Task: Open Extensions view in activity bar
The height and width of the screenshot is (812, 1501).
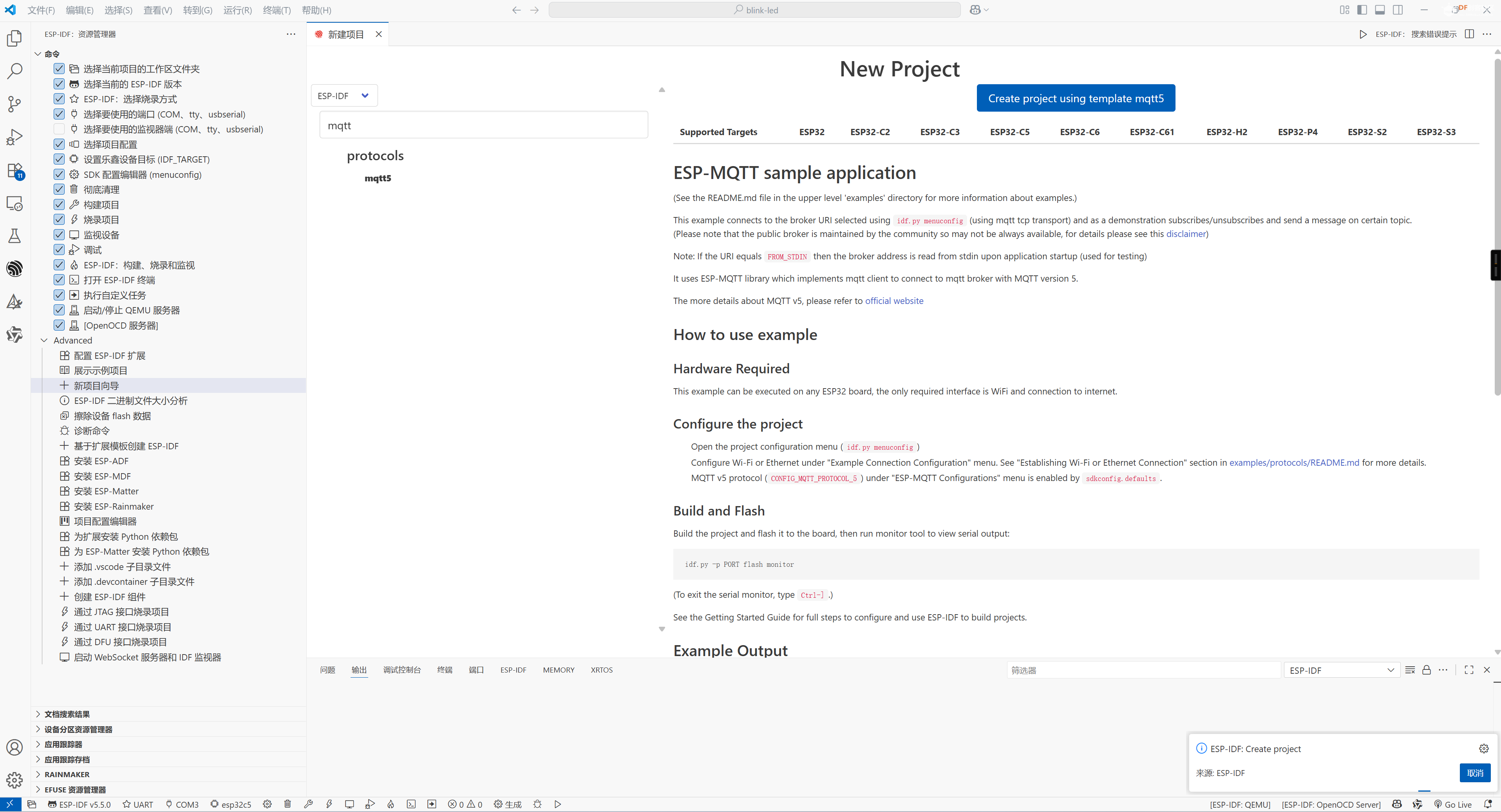Action: click(14, 171)
